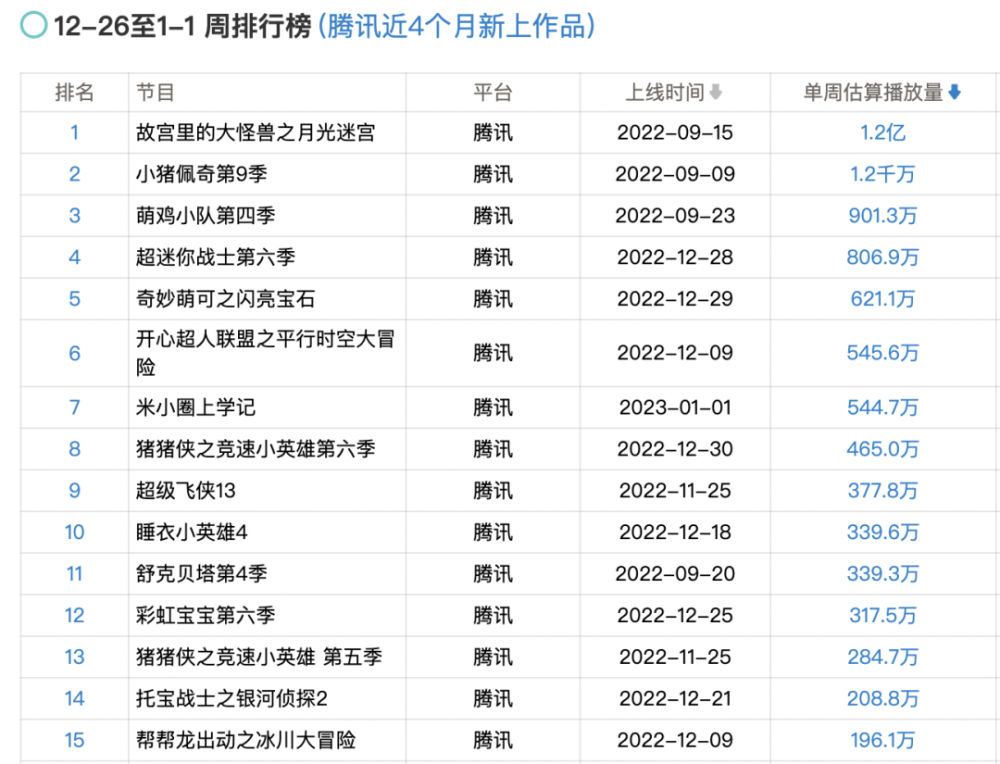Select 托宝战士之银河侦探2 program
This screenshot has height=764, width=1000.
(232, 698)
